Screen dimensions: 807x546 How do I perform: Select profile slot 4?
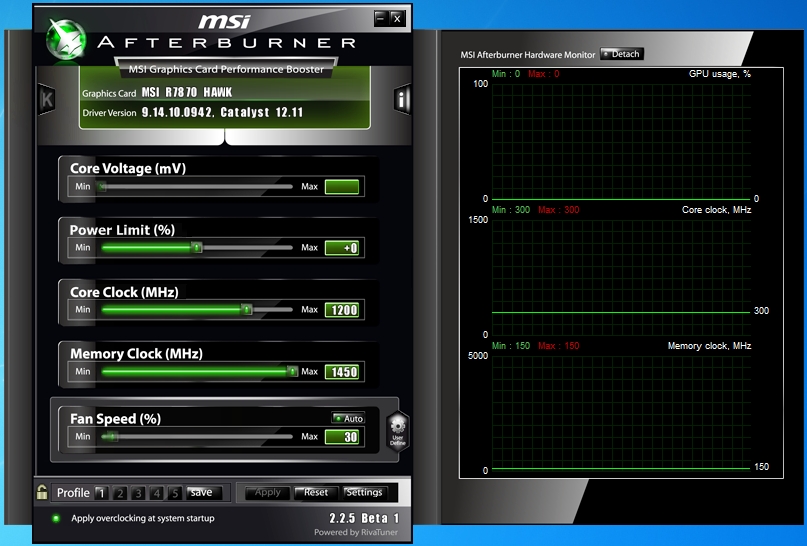click(x=156, y=493)
